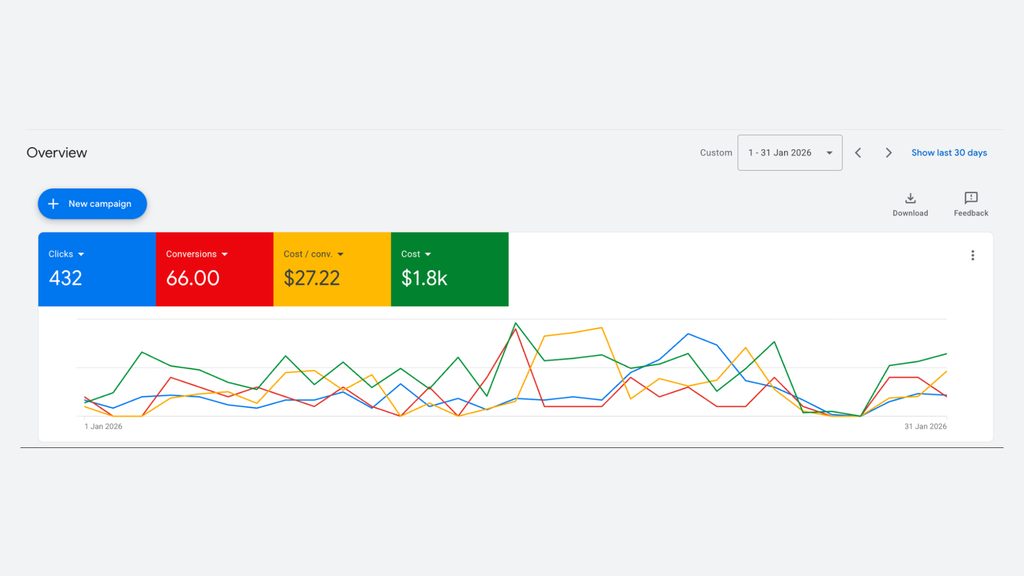Select the $27.22 cost per conversion value

312,278
